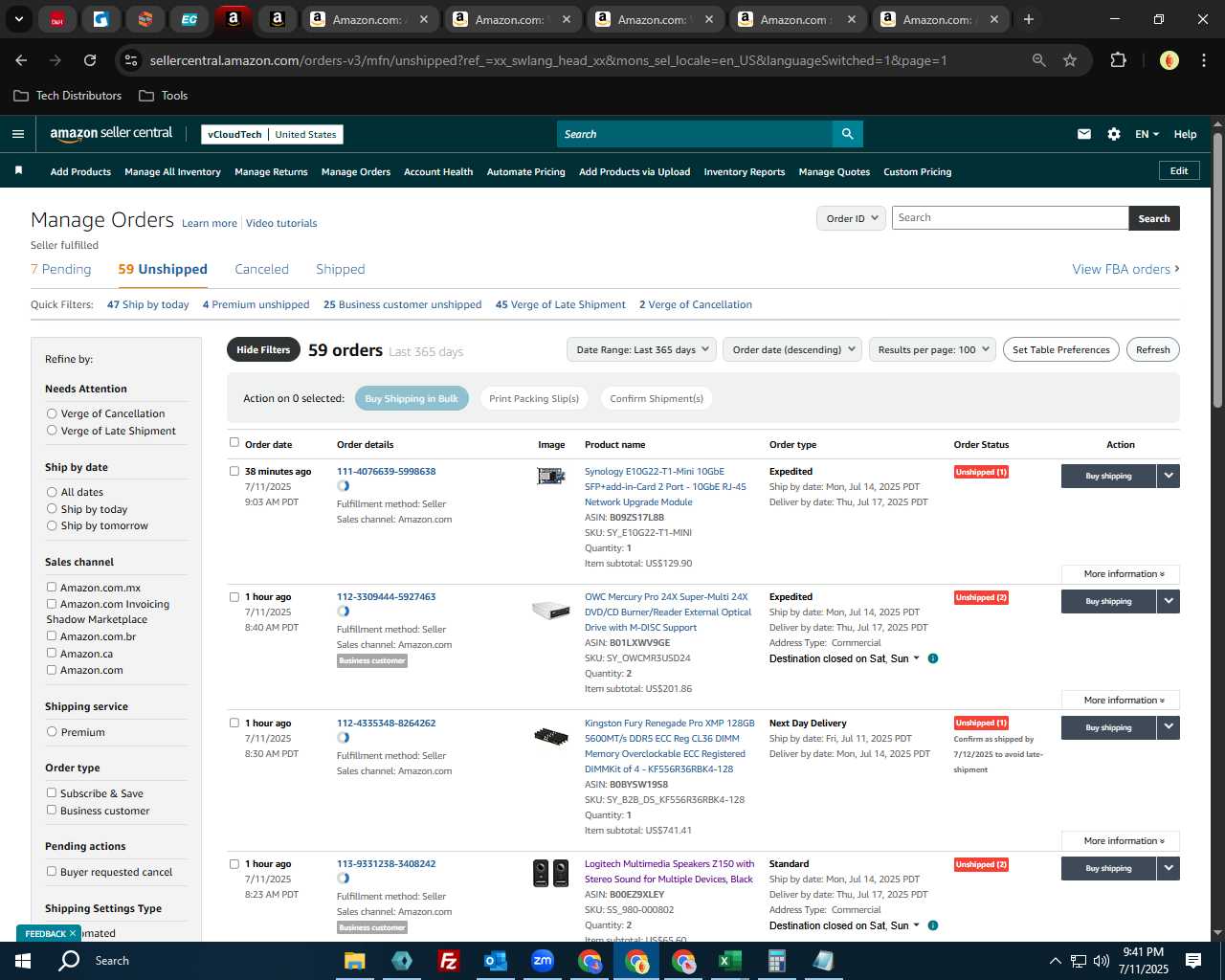This screenshot has height=980, width=1225.
Task: Close the Feedback badge with its X
Action: click(x=73, y=933)
